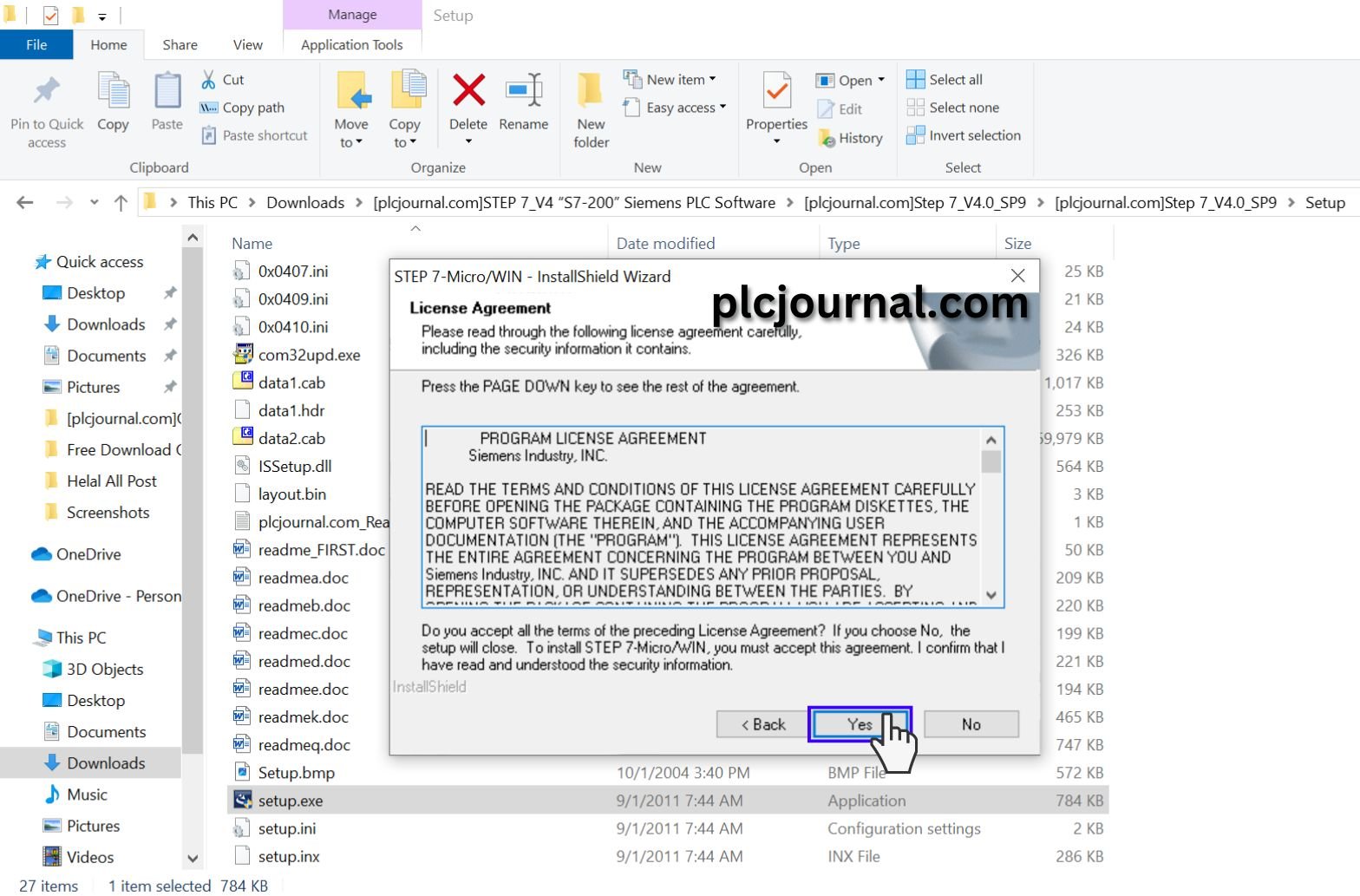Click Downloads in breadcrumb address bar
The image size is (1360, 896).
[x=305, y=203]
